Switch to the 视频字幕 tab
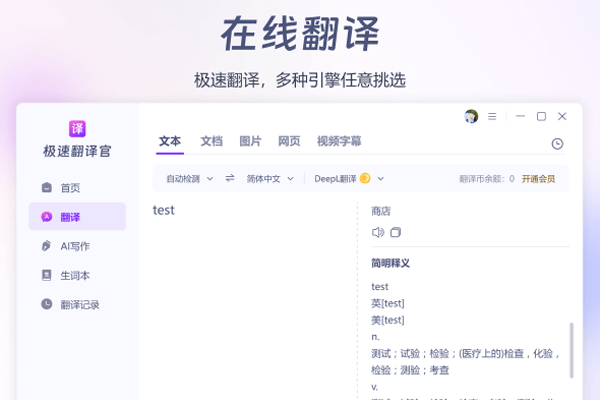Image resolution: width=600 pixels, height=400 pixels. coord(339,141)
